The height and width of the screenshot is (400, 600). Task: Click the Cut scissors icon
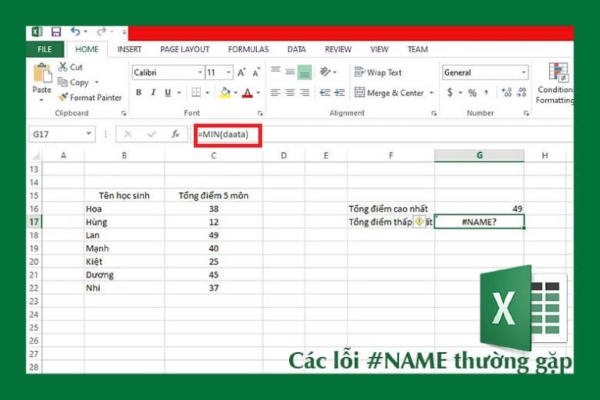pos(63,67)
